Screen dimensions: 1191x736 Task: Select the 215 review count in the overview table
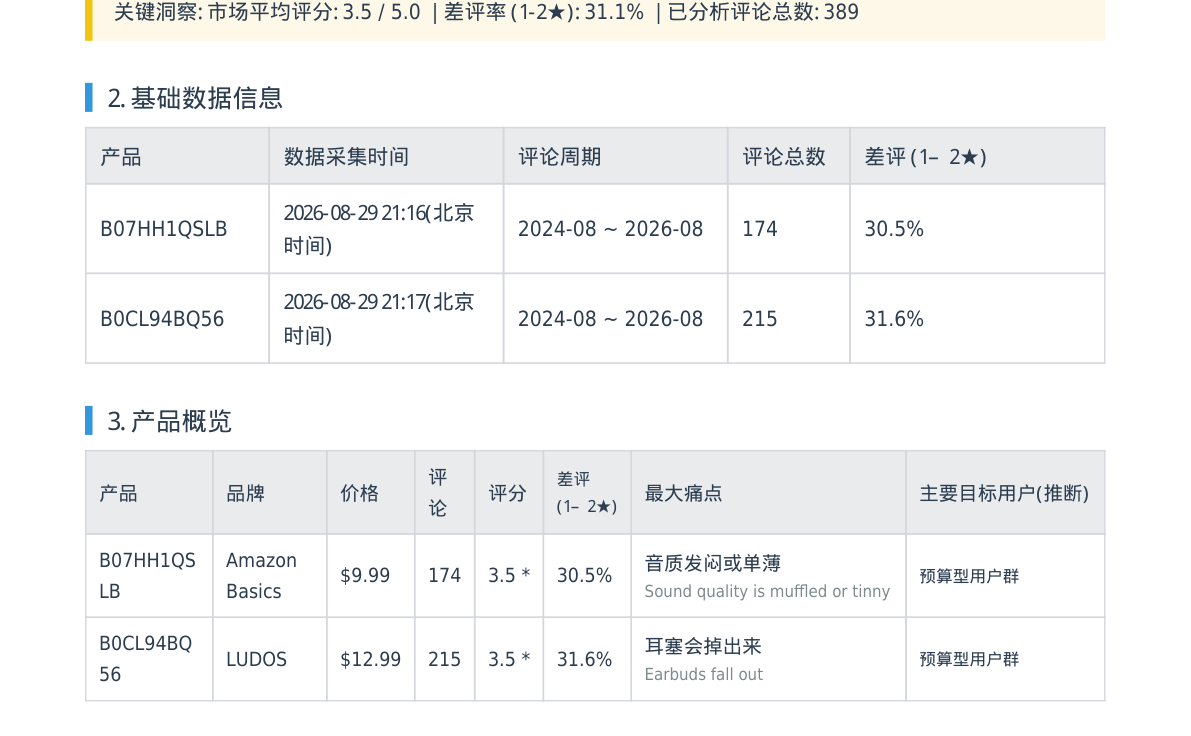pyautogui.click(x=444, y=659)
